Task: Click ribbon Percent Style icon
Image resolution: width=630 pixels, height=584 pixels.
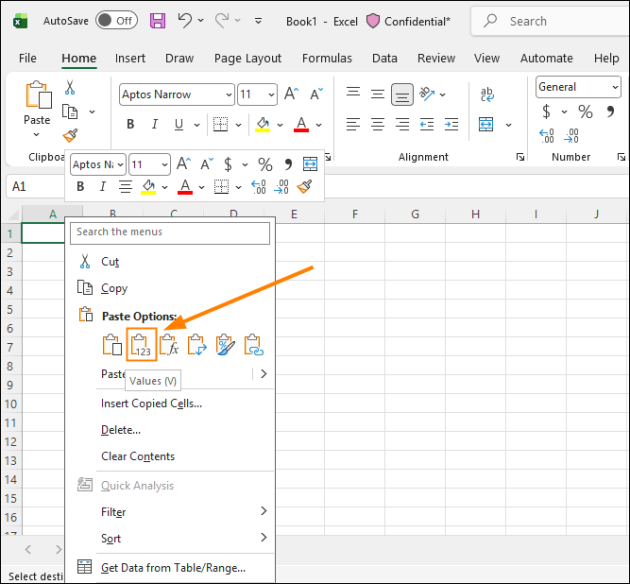Action: point(585,111)
